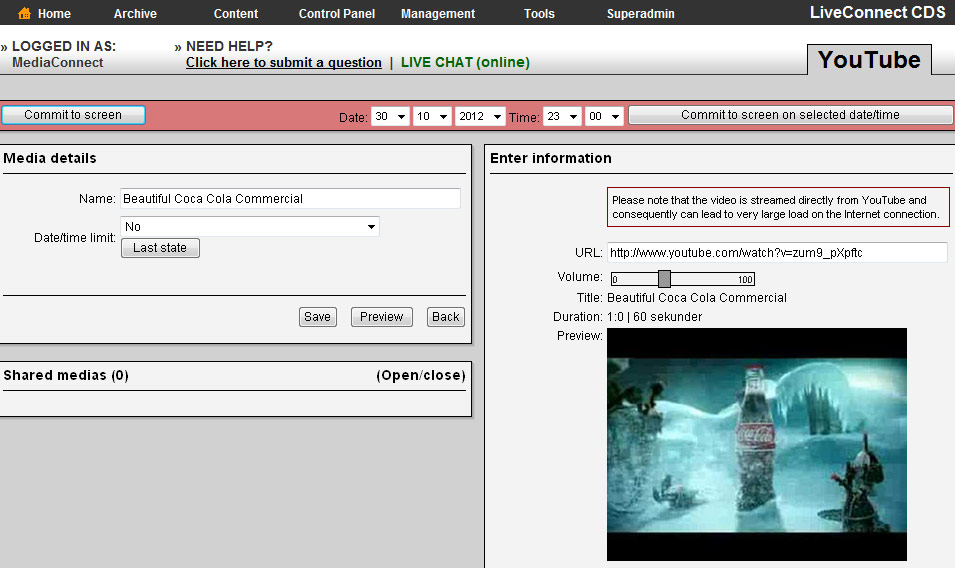Toggle Shared medias (Open/close) expander
Screen dimensions: 955x568
(x=421, y=375)
